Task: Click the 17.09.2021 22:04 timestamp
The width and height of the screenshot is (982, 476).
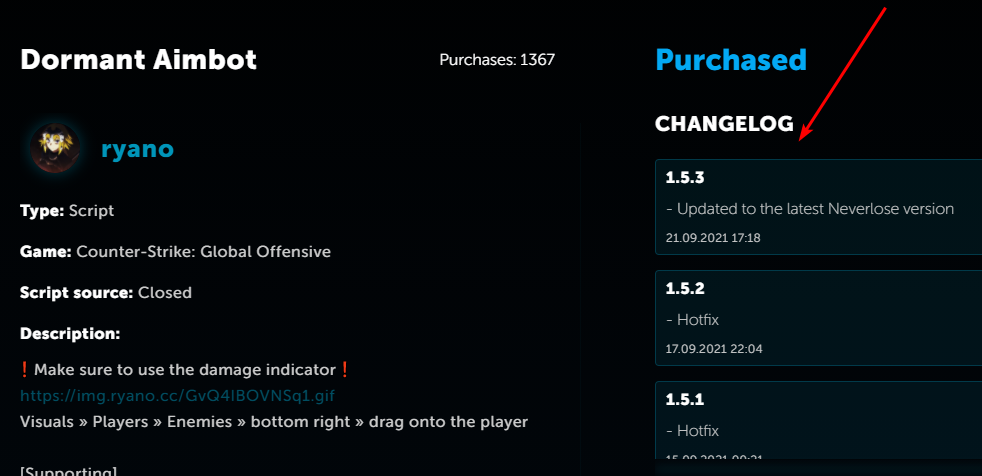Action: point(714,349)
